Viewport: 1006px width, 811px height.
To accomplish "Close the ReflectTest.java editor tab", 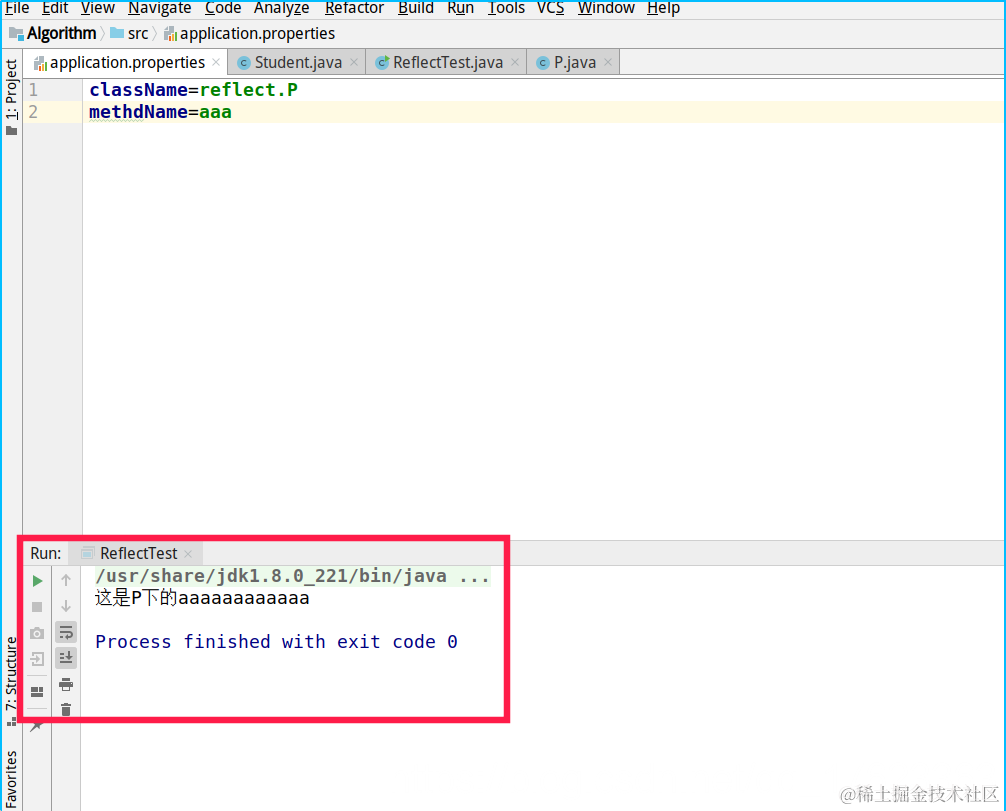I will [x=515, y=62].
